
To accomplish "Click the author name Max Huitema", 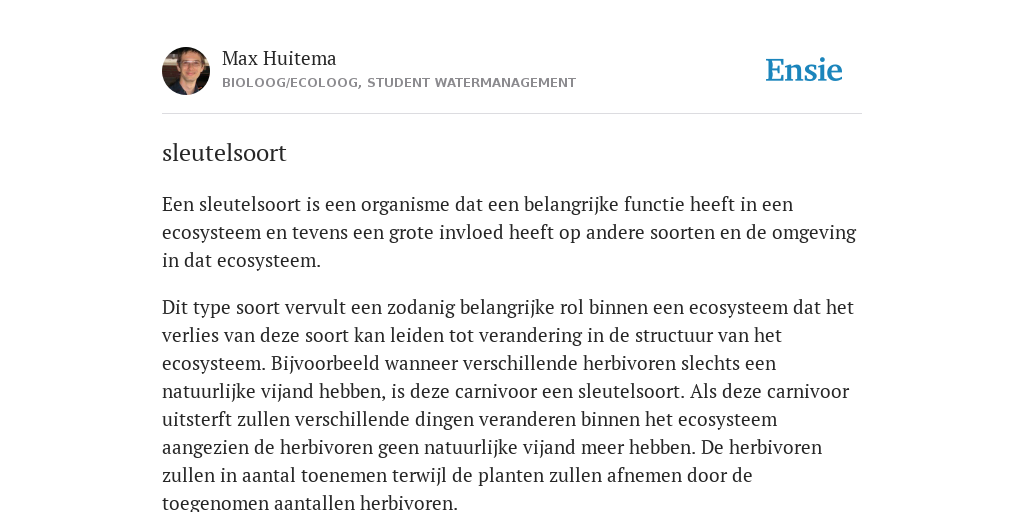I will [279, 58].
